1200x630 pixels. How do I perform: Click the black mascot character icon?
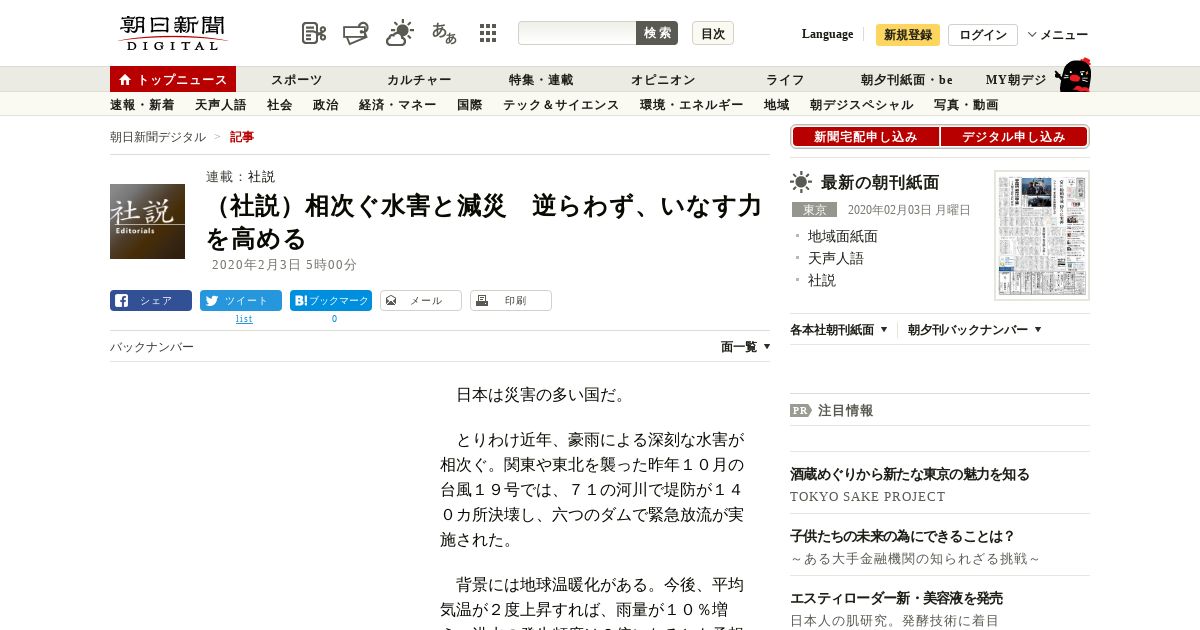click(x=1074, y=75)
